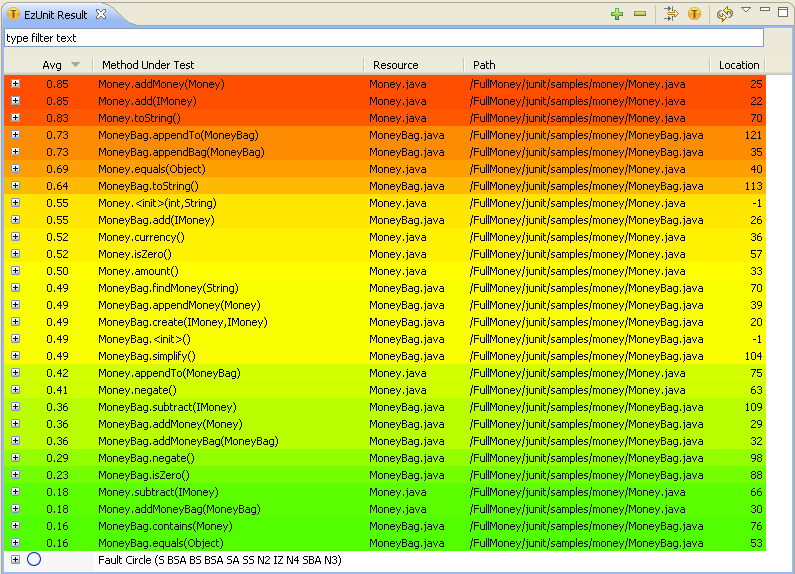The height and width of the screenshot is (574, 795).
Task: Expand the MoneyBag.negate() row
Action: click(x=16, y=457)
